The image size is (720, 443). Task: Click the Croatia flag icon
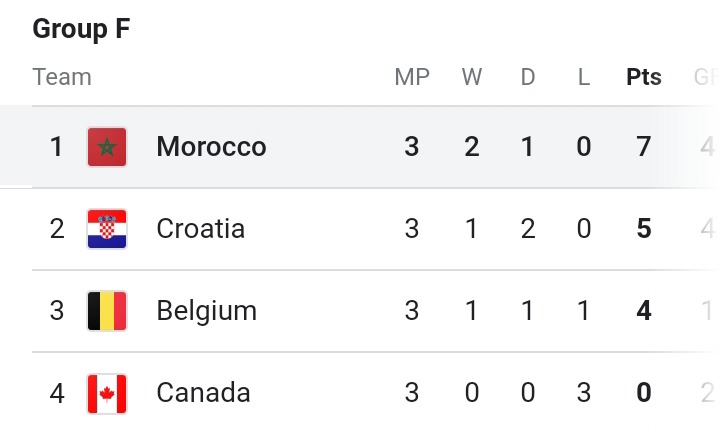[107, 229]
